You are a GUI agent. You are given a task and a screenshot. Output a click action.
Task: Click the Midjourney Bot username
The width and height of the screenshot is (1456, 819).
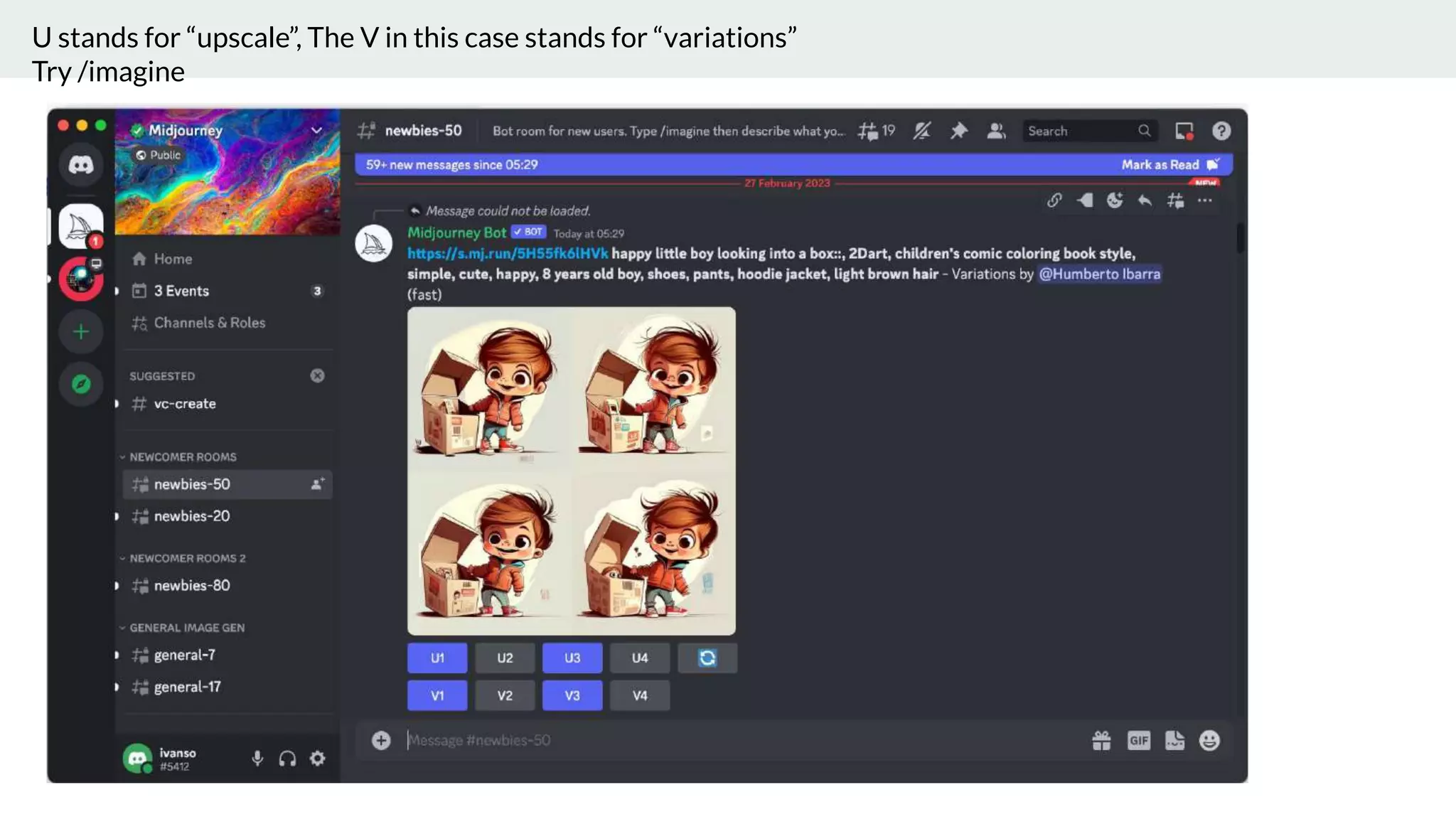click(456, 232)
